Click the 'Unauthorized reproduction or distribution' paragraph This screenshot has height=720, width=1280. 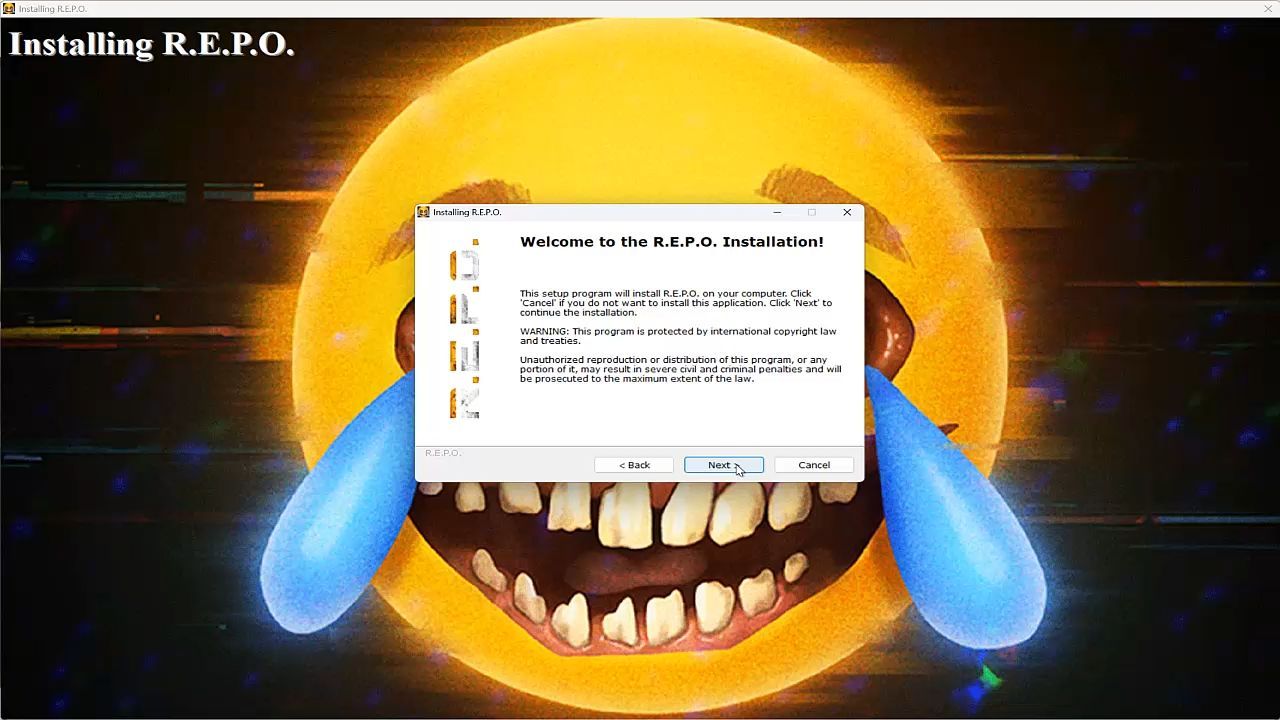coord(681,369)
